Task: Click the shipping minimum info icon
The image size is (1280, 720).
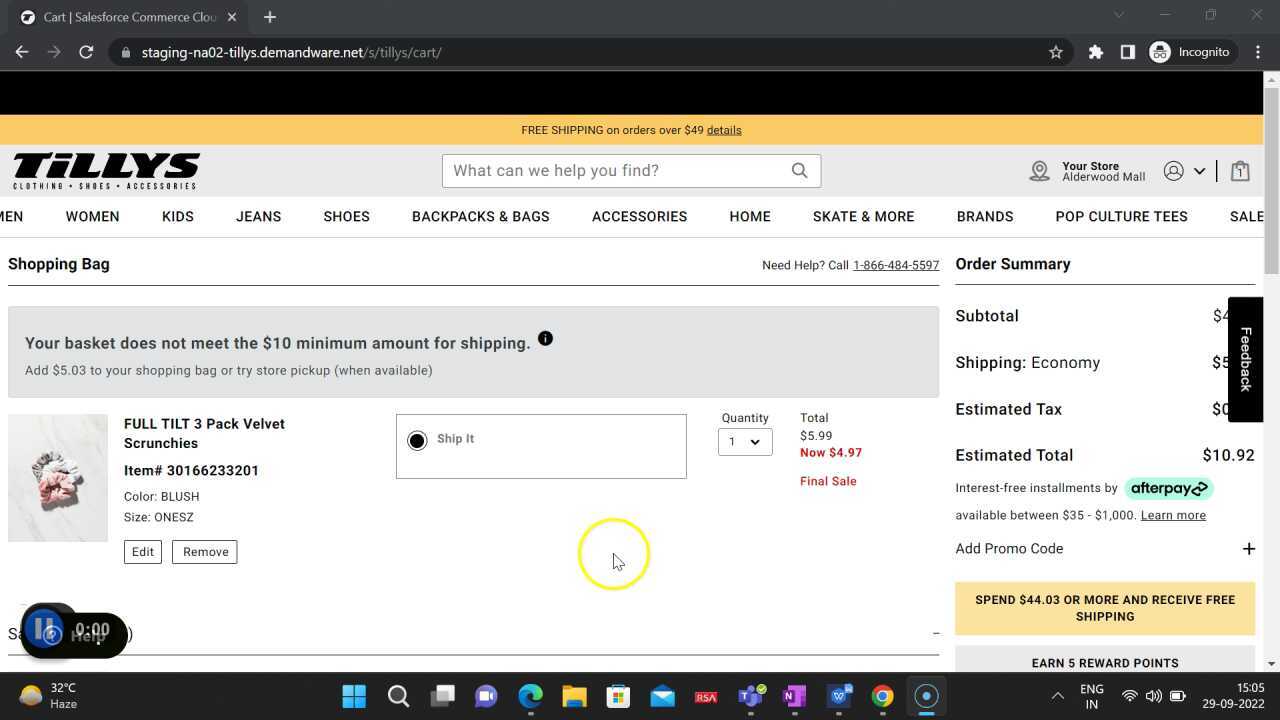Action: 545,339
